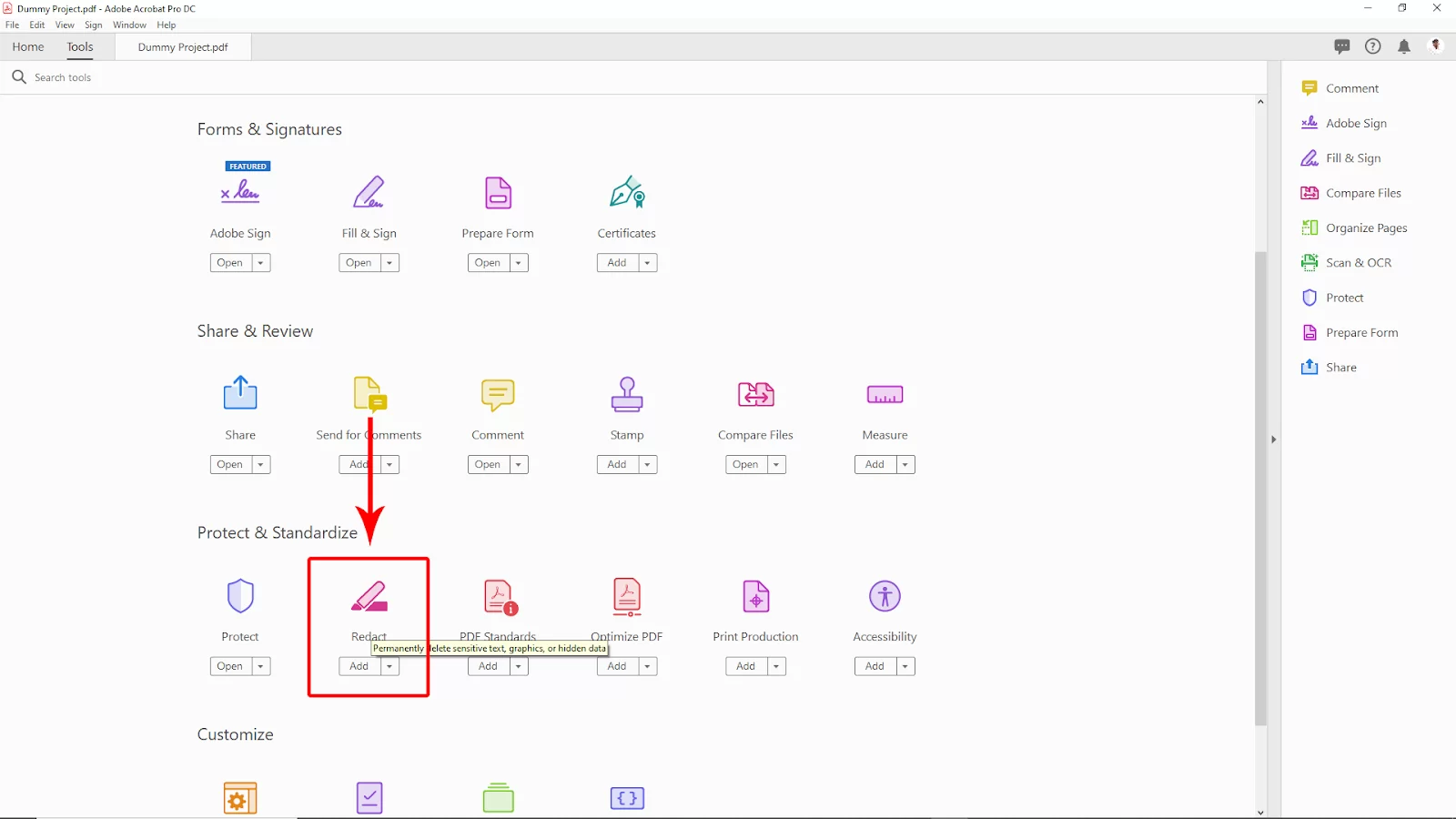Select the Fill & Sign pen icon
The image size is (1456, 819).
click(x=369, y=192)
